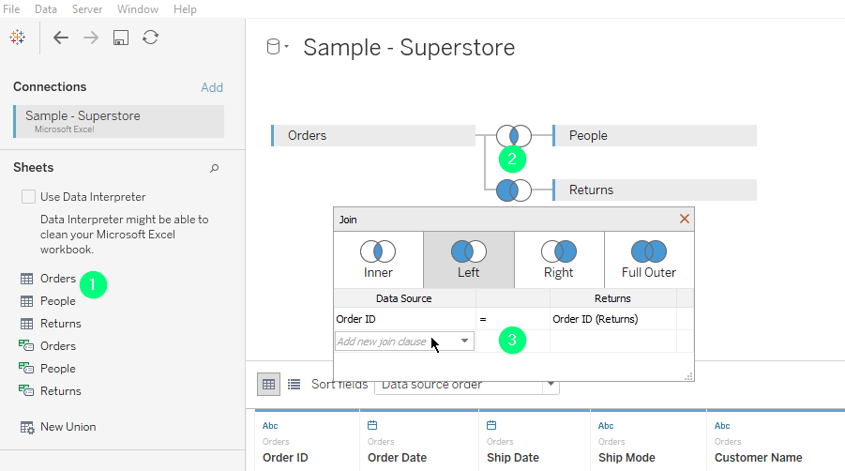
Task: Close the Join dialog
Action: click(x=684, y=219)
